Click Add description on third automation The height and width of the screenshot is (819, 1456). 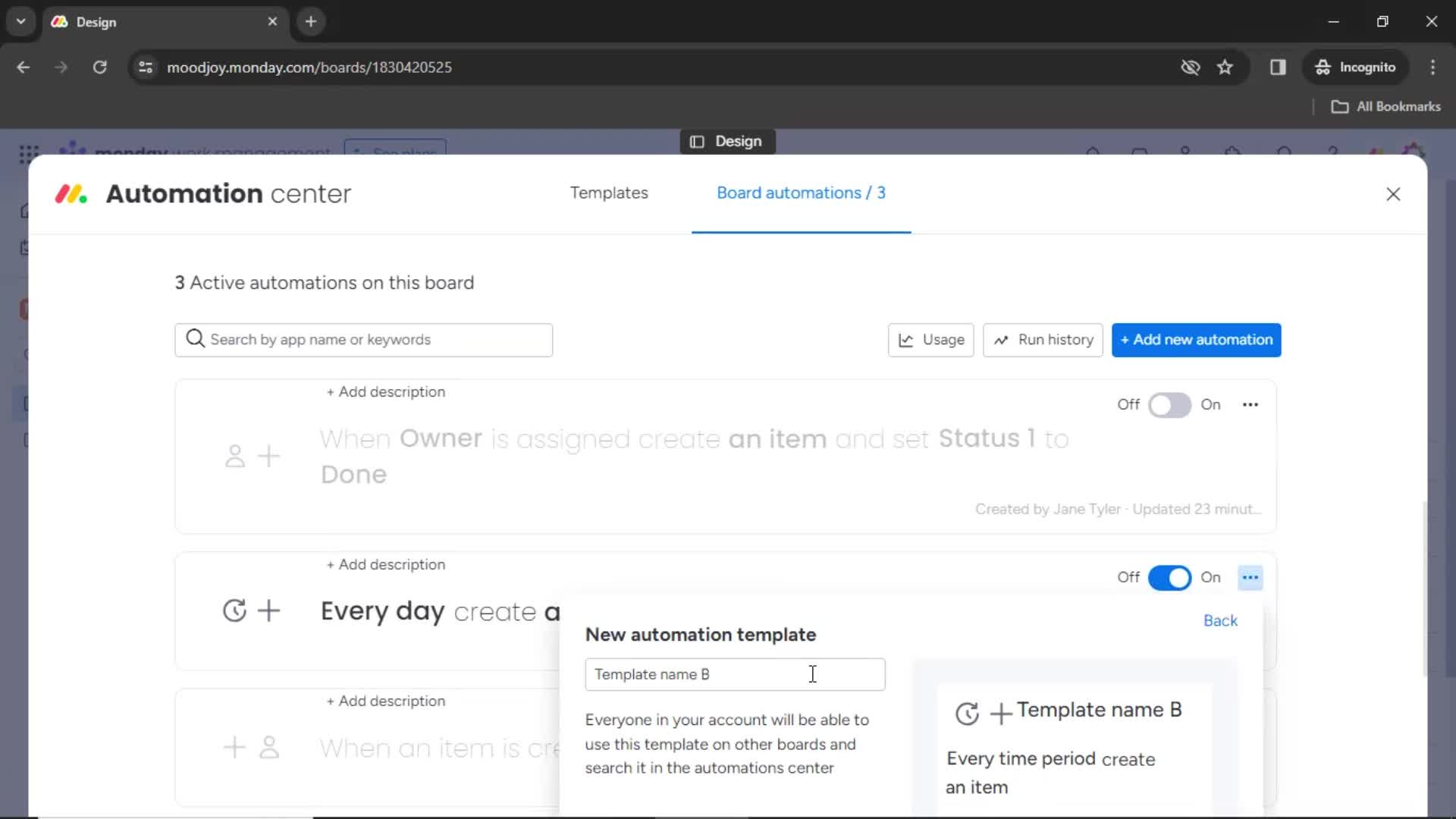(386, 701)
